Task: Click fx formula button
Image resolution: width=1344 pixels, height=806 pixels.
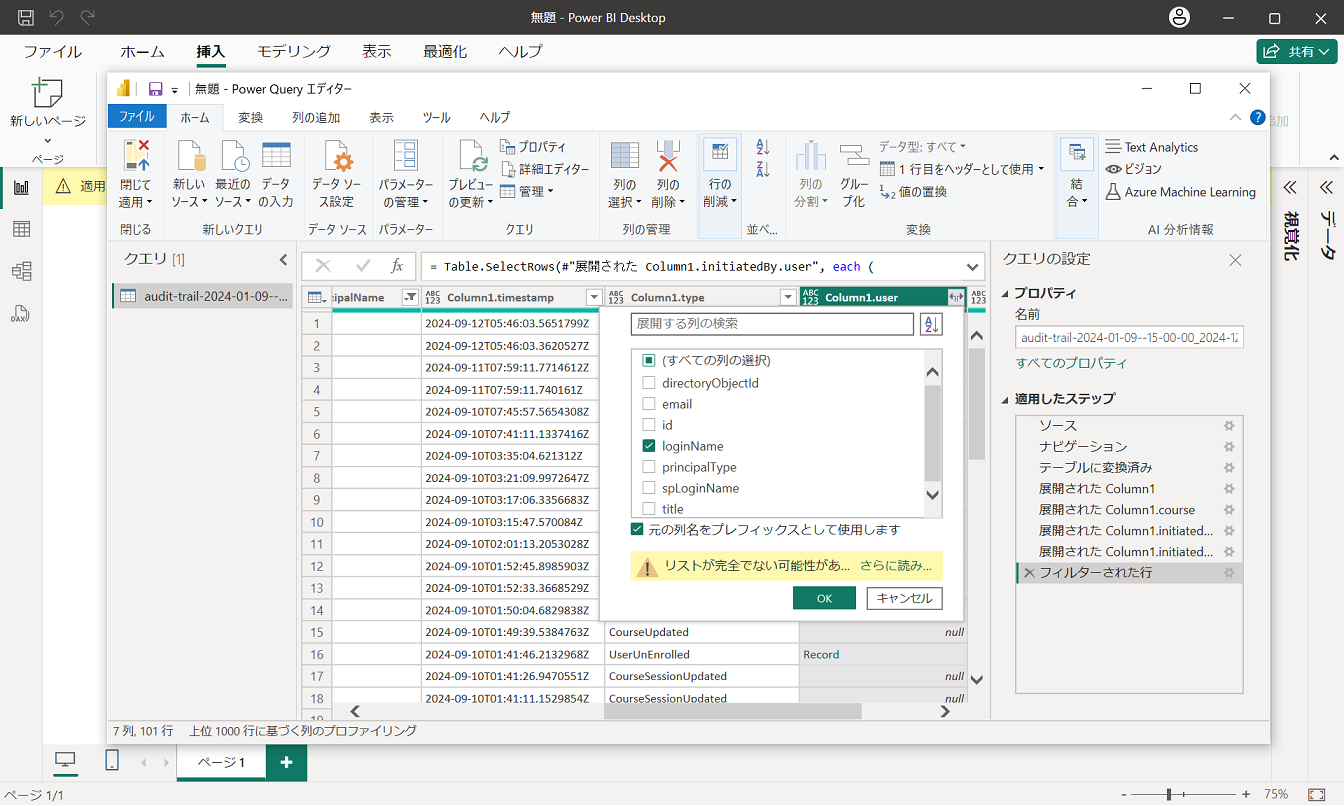Action: click(396, 266)
